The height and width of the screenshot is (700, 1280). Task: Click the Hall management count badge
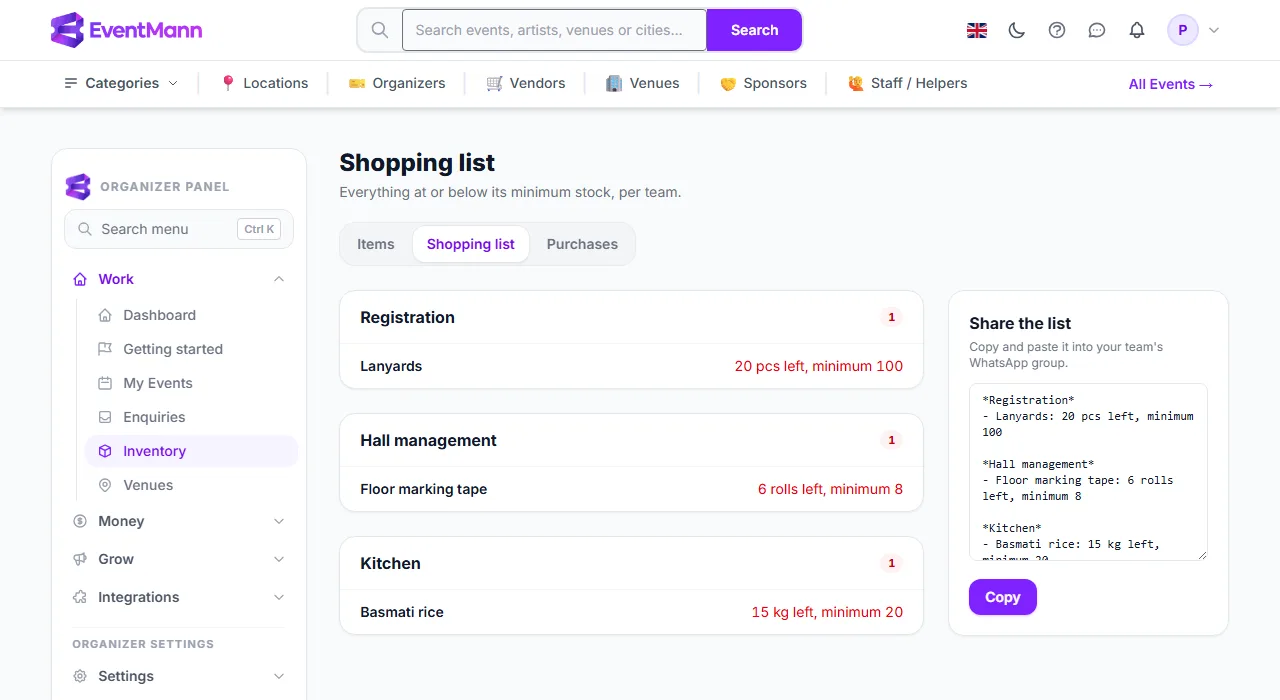click(892, 440)
